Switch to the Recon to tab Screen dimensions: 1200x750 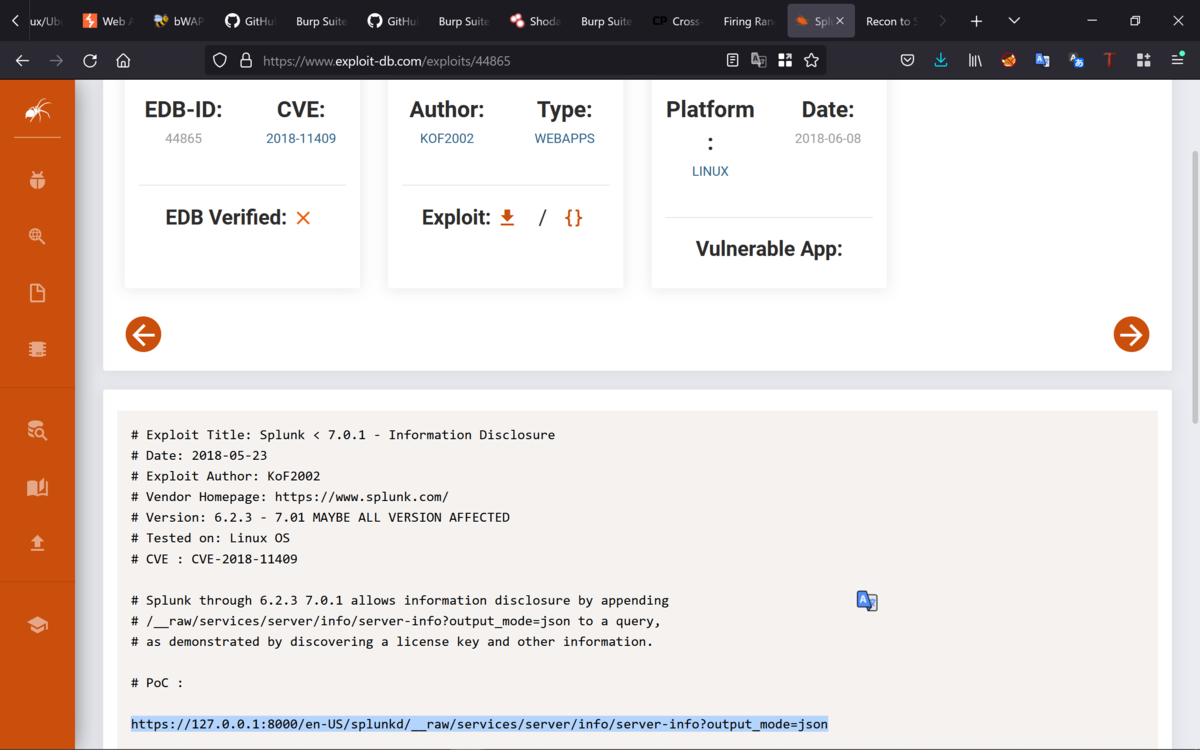[892, 21]
